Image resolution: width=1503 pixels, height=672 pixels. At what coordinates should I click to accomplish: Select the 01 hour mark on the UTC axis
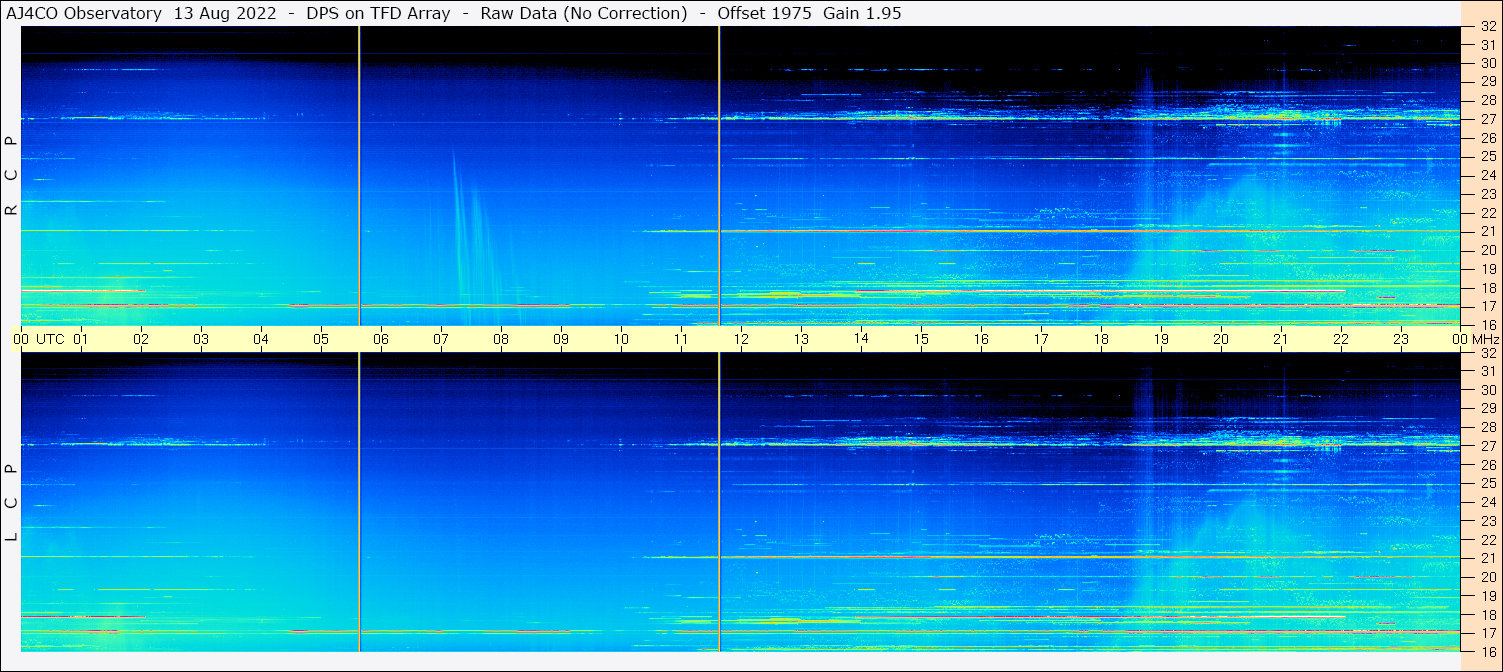81,339
